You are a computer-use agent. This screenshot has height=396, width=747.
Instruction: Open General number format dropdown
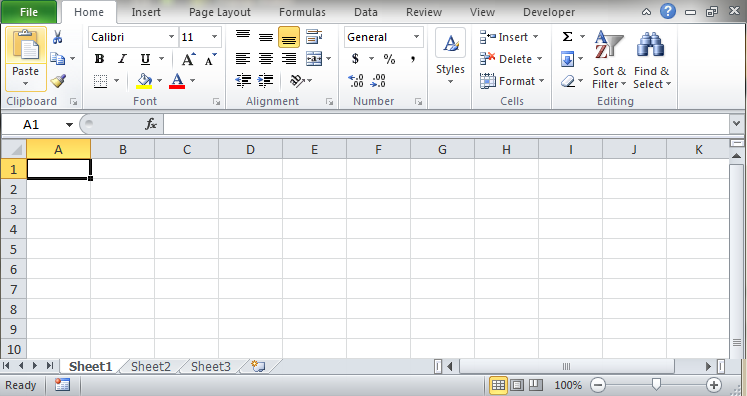416,37
